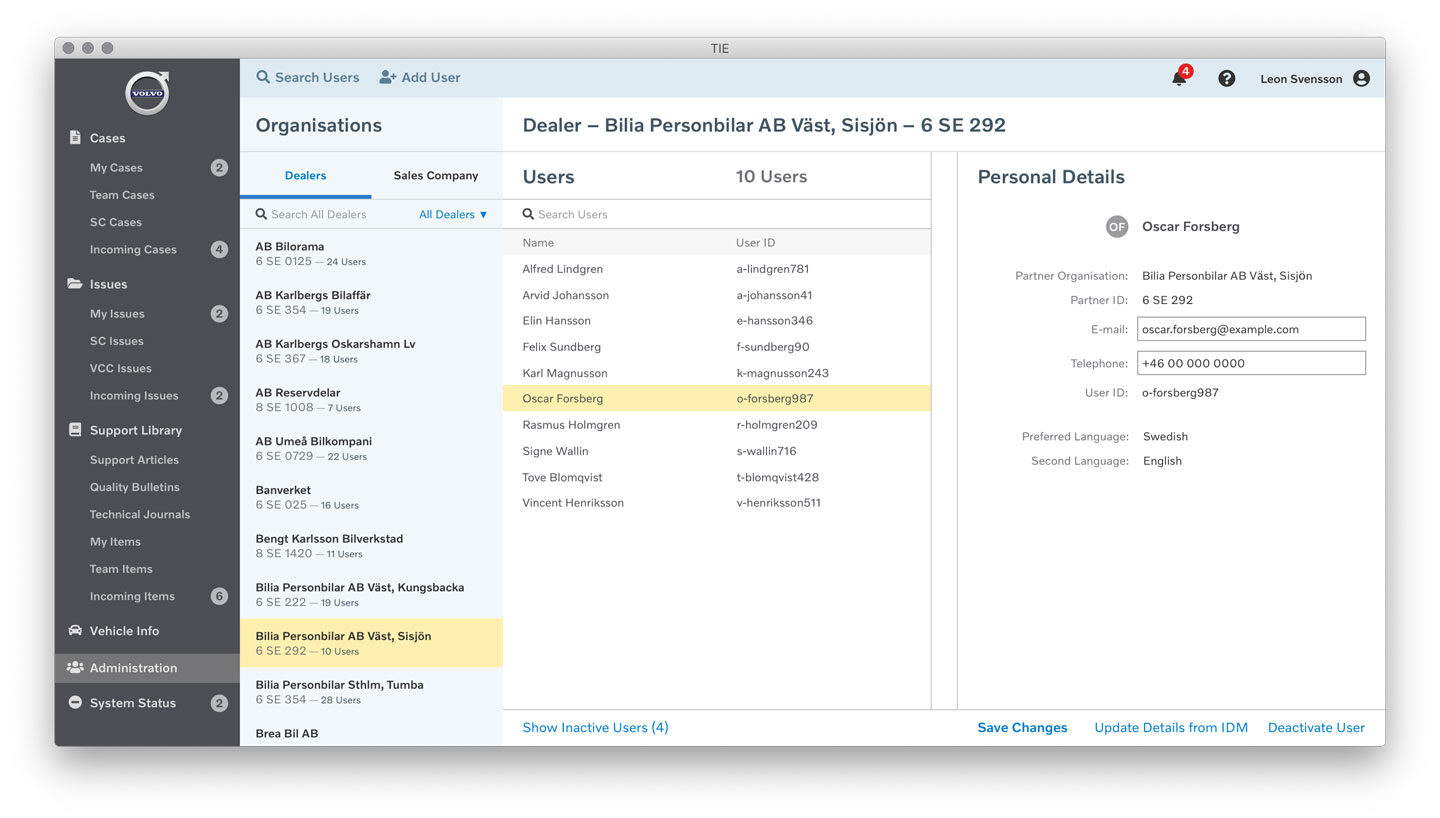This screenshot has width=1440, height=818.
Task: Select user Tove Blomqvist
Action: tap(716, 477)
